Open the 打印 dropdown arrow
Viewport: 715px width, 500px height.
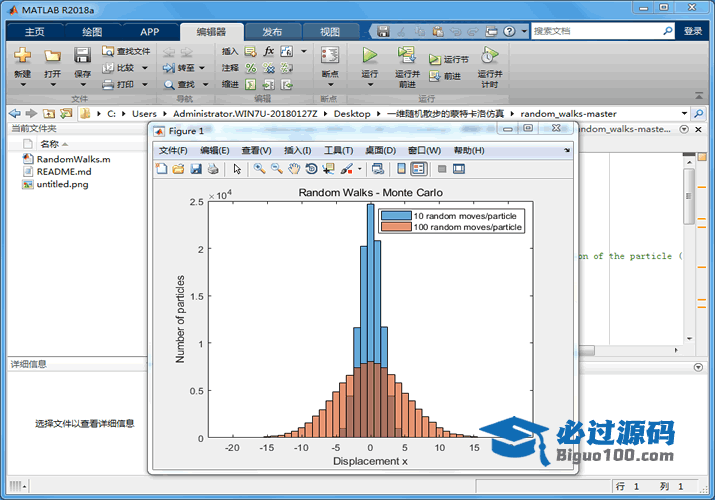point(145,84)
